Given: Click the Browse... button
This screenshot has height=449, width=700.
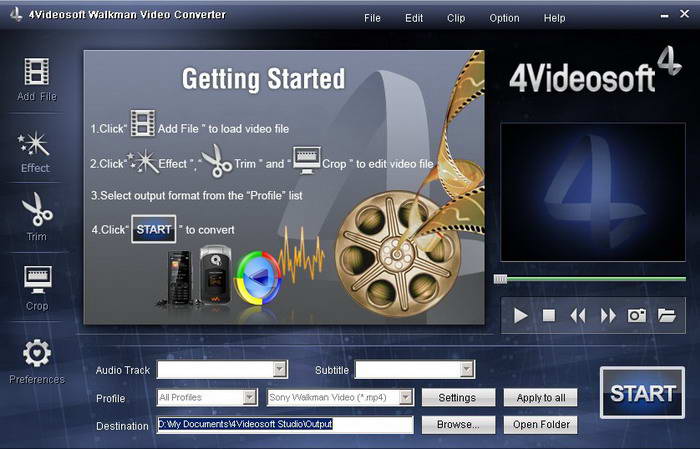Looking at the screenshot, I should click(x=458, y=424).
